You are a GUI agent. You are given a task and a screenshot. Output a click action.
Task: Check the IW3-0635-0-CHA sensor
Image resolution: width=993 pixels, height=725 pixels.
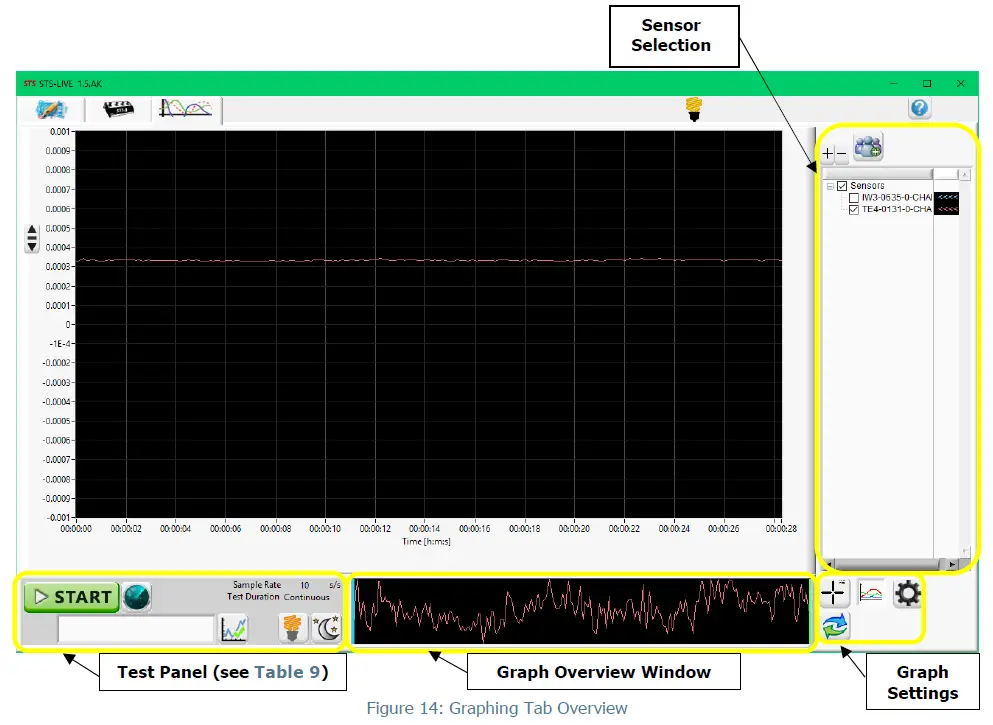tap(854, 197)
